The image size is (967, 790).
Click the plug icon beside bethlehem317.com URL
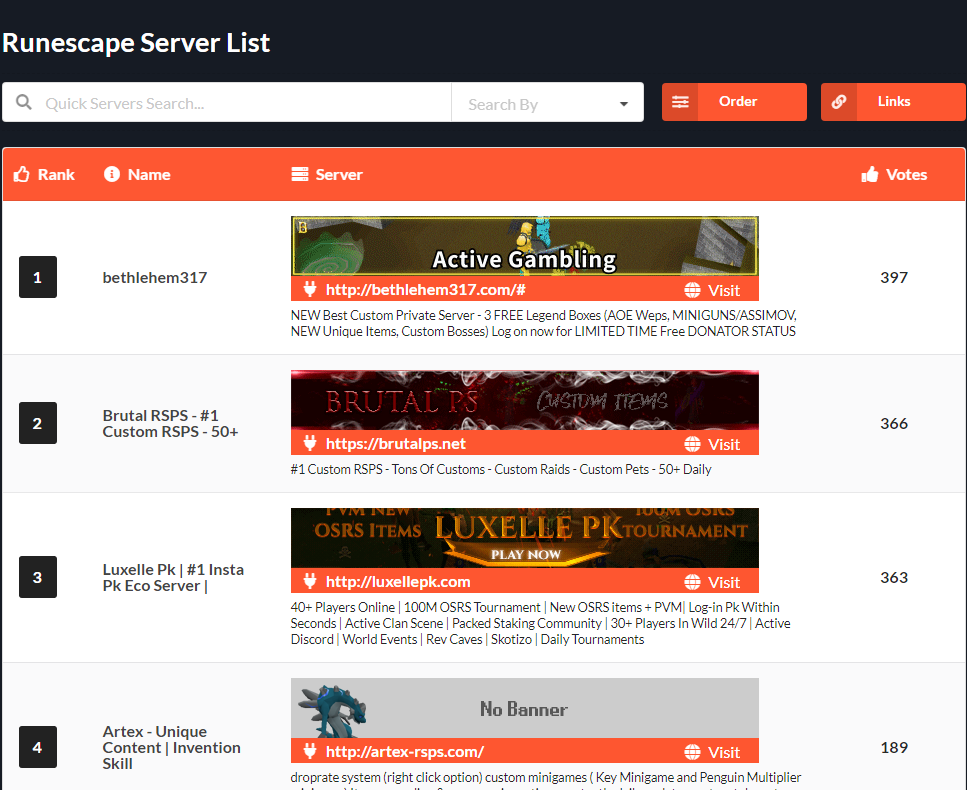point(310,289)
